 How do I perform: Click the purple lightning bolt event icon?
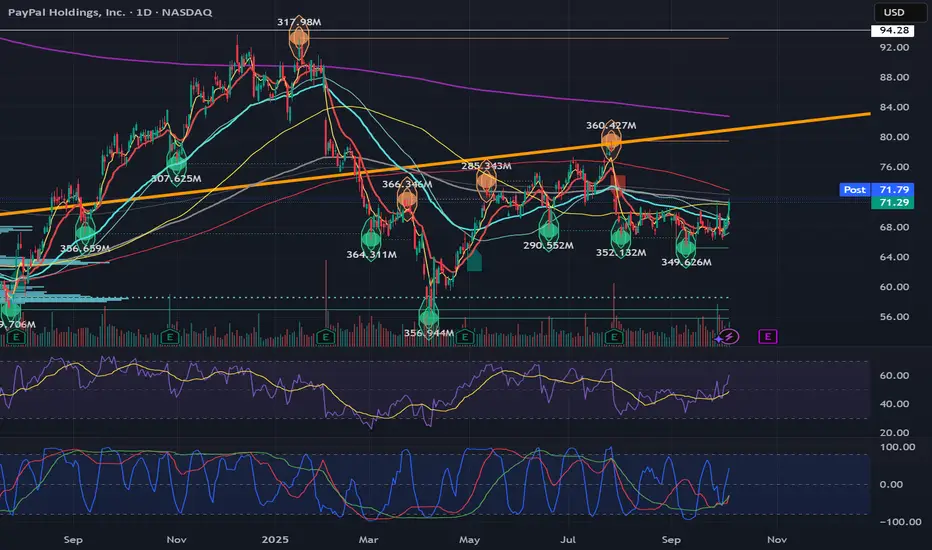click(x=729, y=337)
